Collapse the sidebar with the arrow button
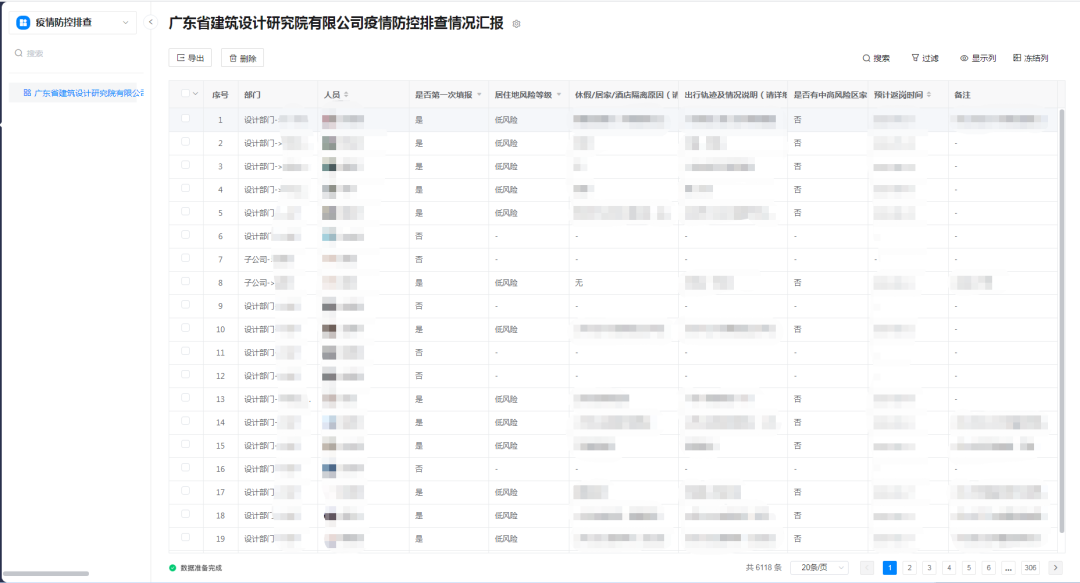The image size is (1080, 583). click(151, 22)
